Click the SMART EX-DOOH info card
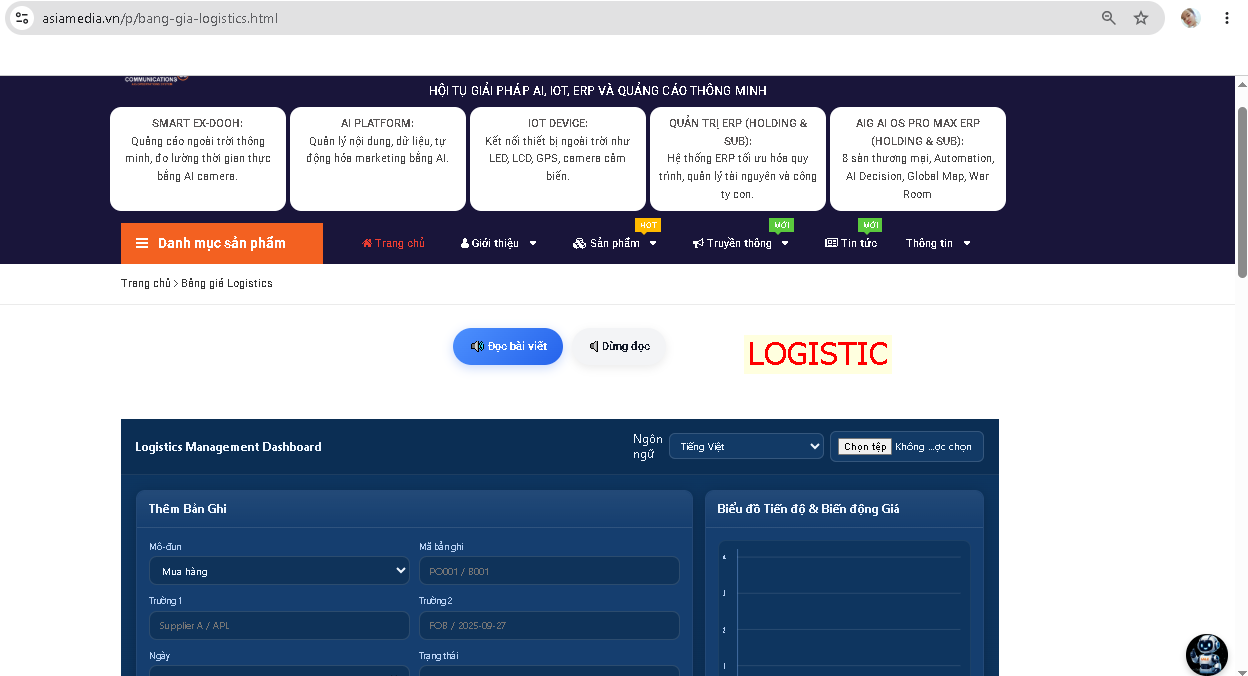The width and height of the screenshot is (1248, 676). click(198, 159)
